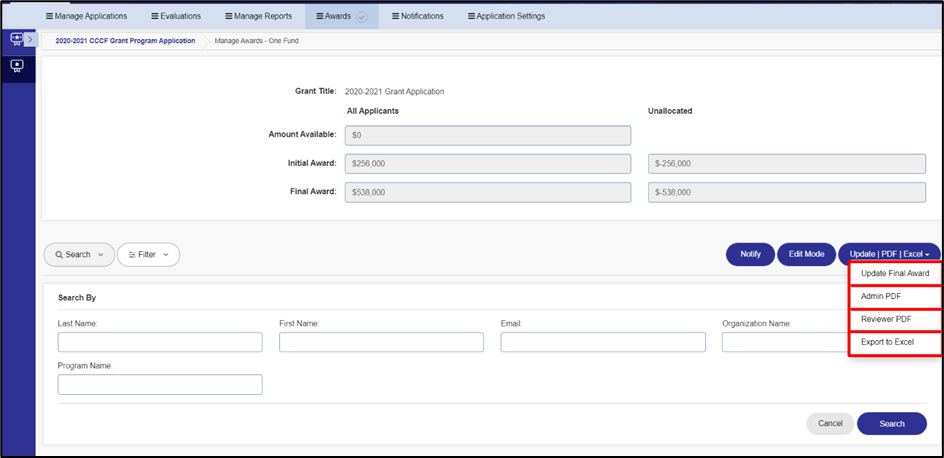The image size is (944, 458).
Task: Choose Admin PDF from the dropdown
Action: pos(895,297)
